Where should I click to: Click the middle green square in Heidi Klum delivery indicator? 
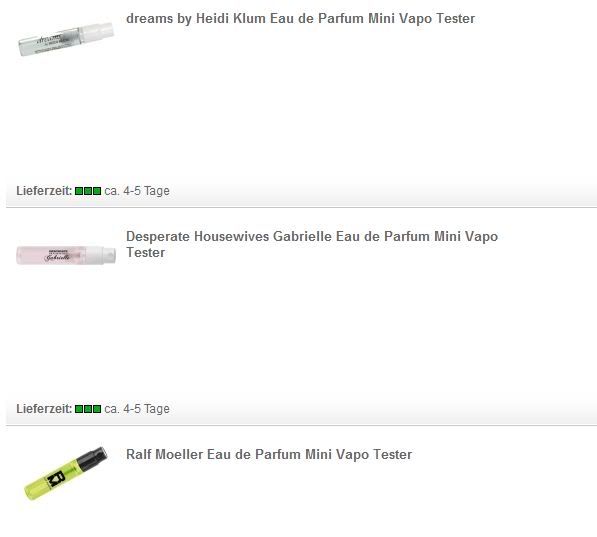coord(88,191)
